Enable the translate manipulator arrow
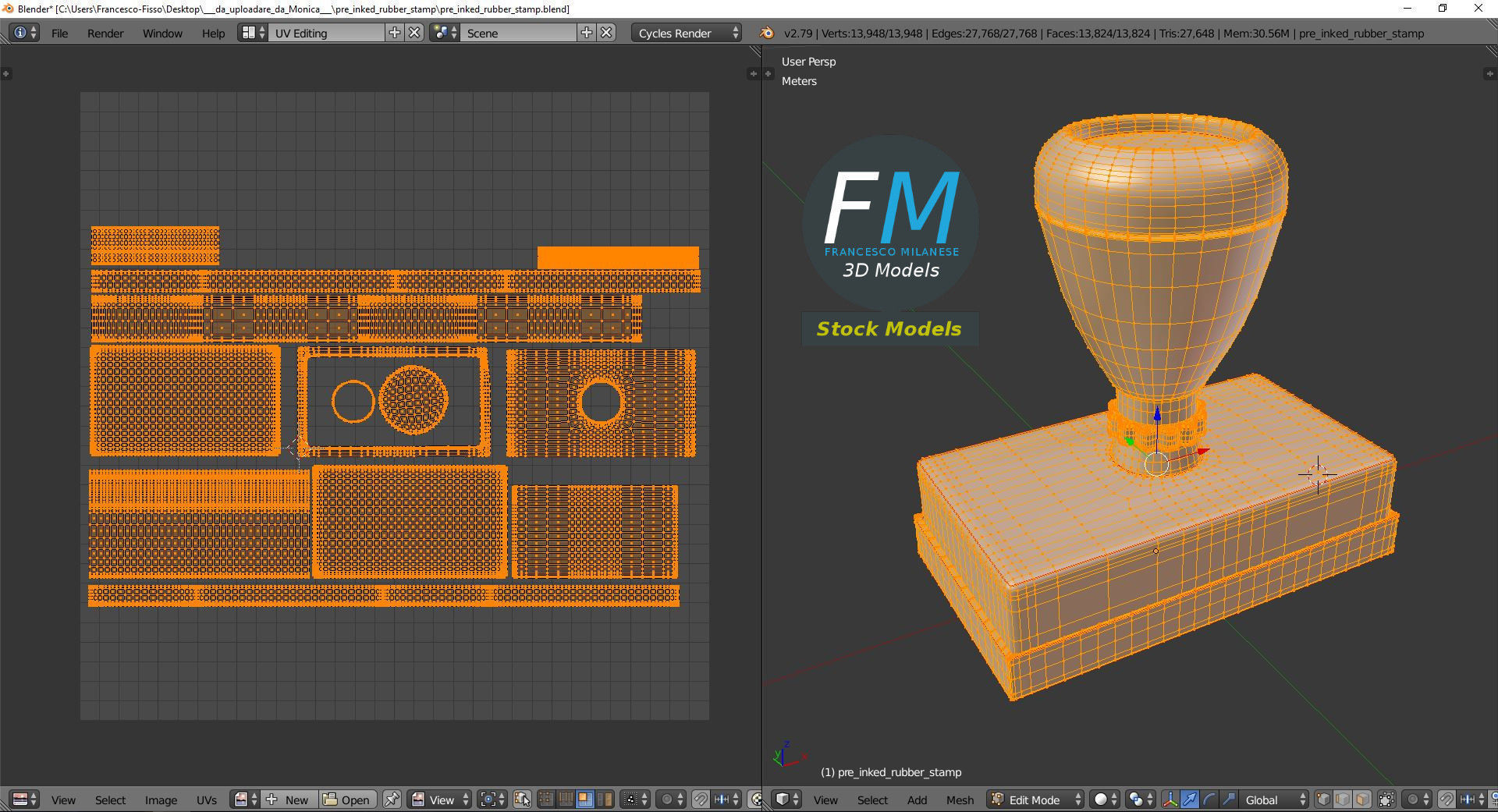The width and height of the screenshot is (1498, 812). point(1190,800)
